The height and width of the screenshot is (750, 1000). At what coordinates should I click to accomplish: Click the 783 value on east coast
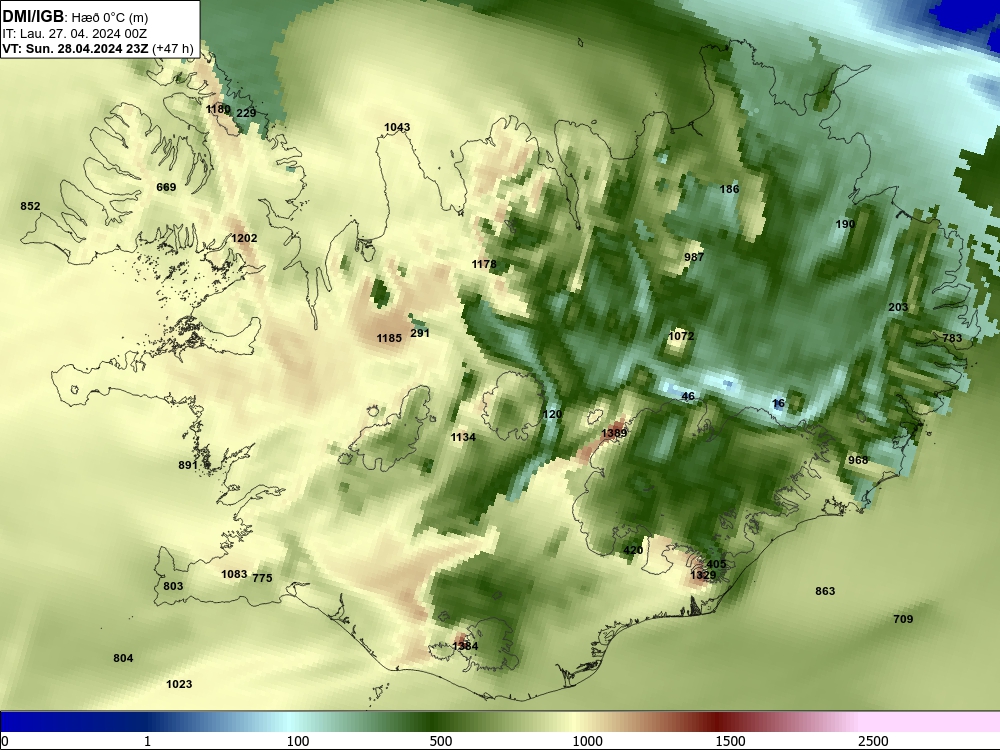click(x=952, y=338)
